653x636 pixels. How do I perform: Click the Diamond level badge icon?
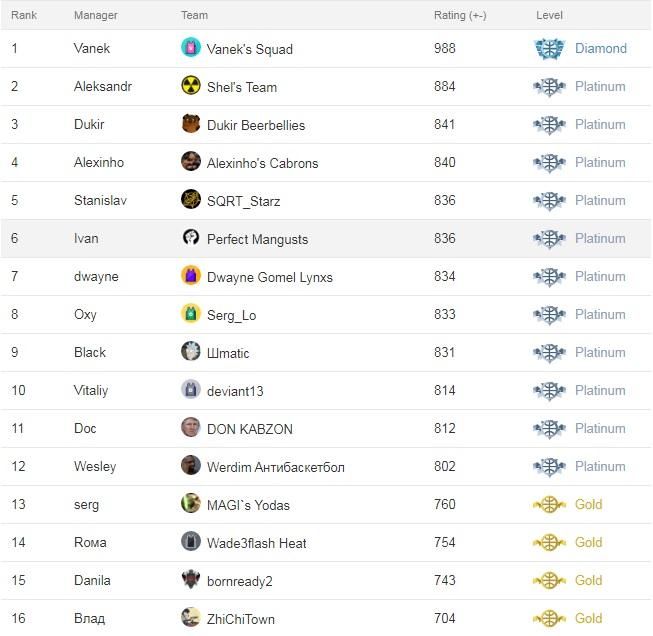[549, 48]
